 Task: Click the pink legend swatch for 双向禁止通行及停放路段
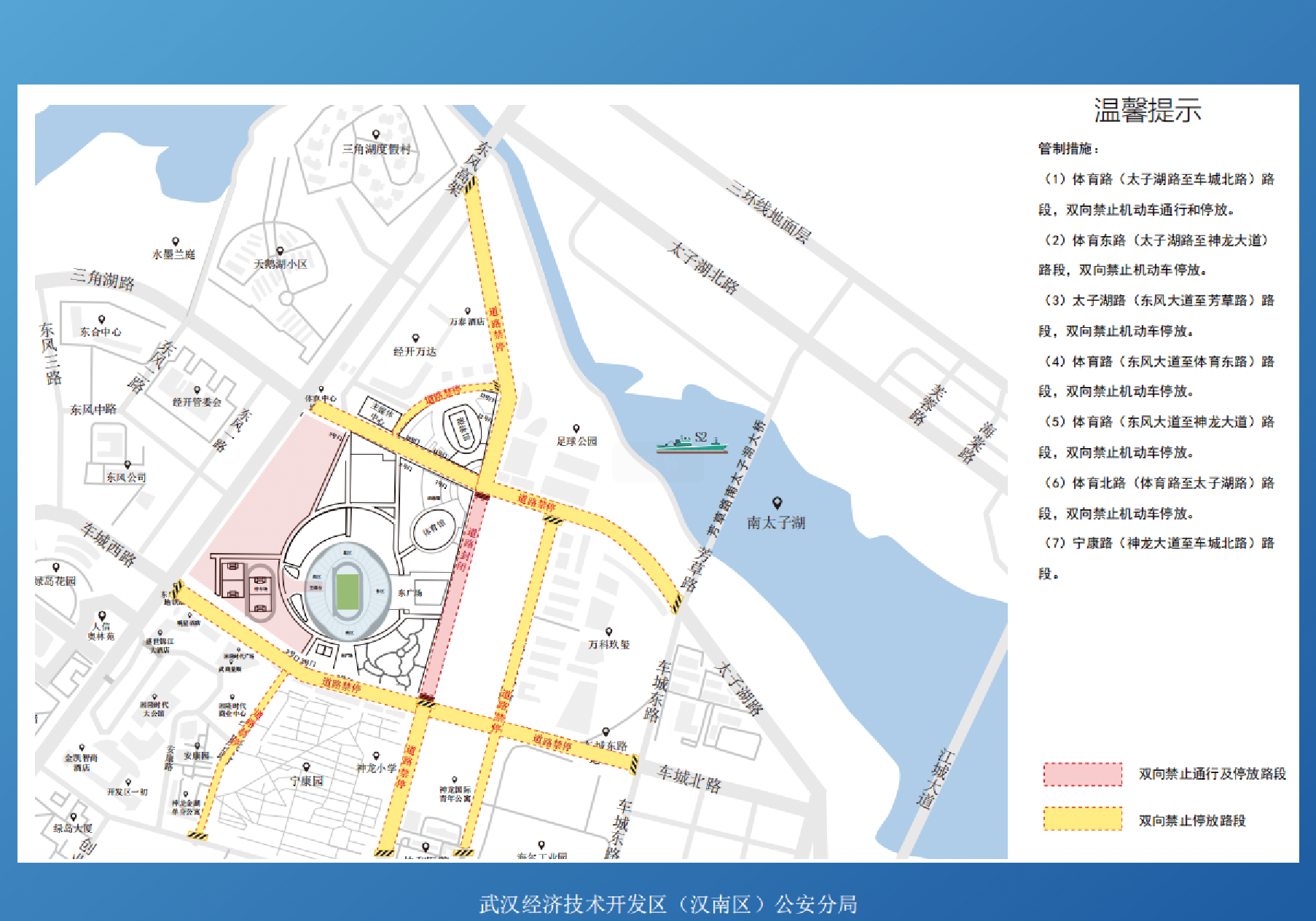pyautogui.click(x=1082, y=774)
